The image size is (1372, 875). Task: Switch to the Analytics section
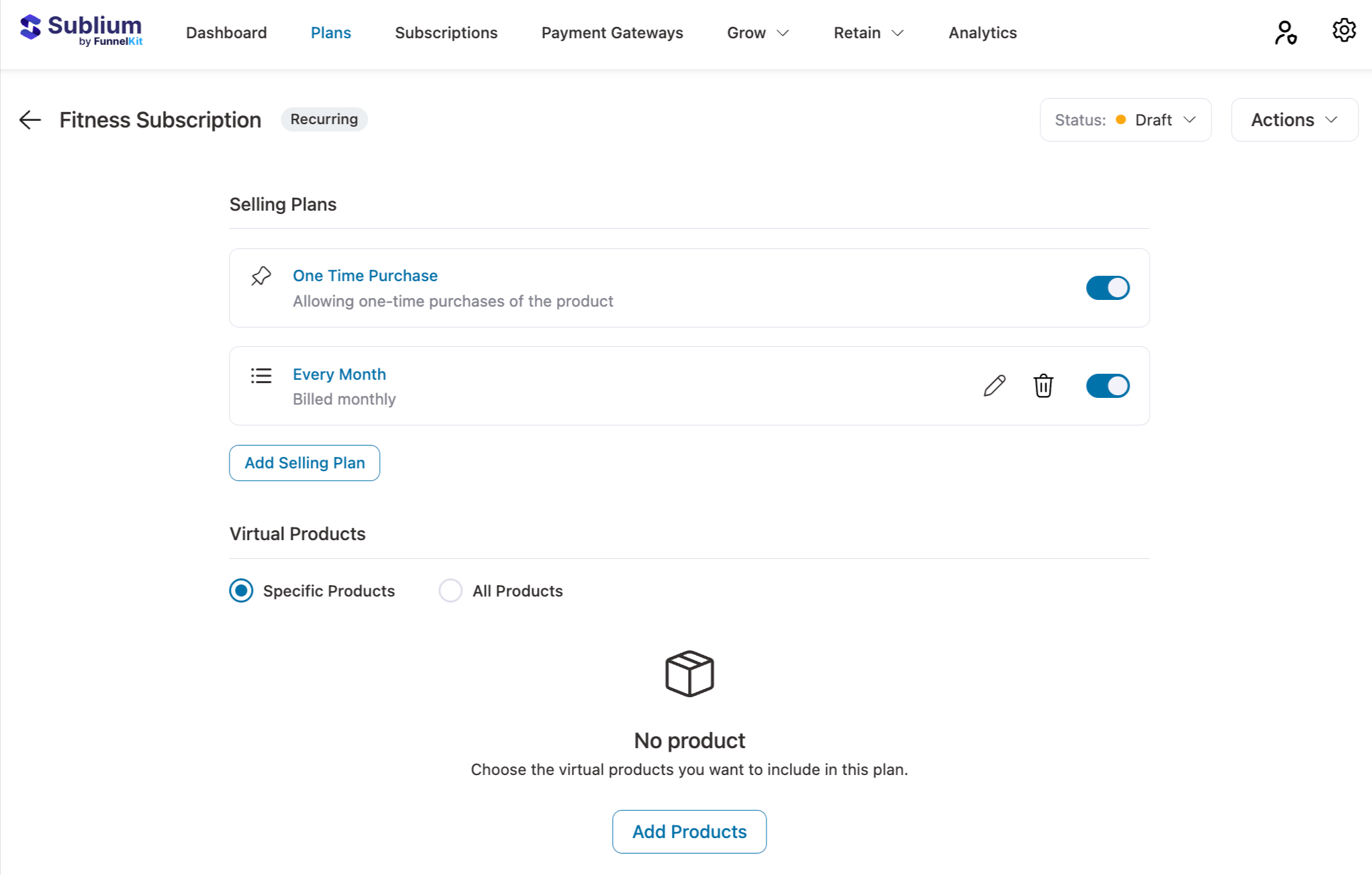[x=982, y=32]
